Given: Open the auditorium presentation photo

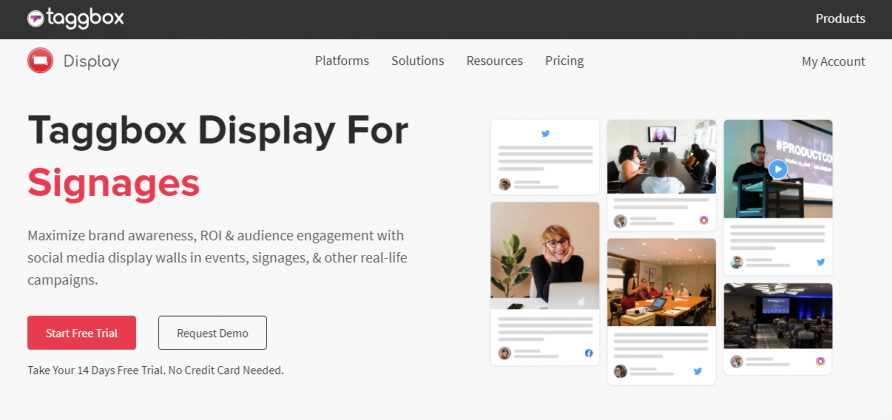Looking at the screenshot, I should 778,316.
